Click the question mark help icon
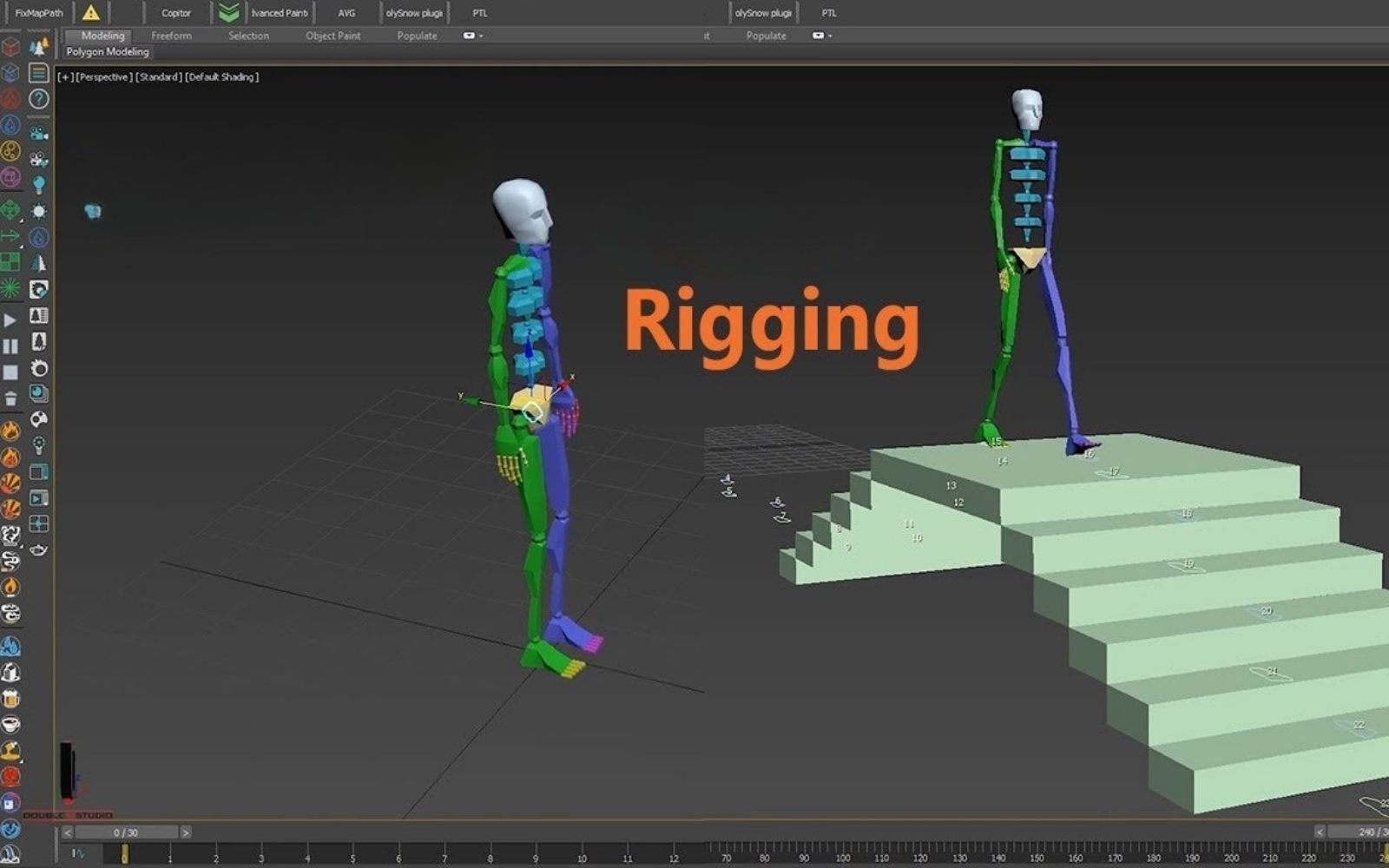Viewport: 1389px width, 868px height. (x=38, y=99)
